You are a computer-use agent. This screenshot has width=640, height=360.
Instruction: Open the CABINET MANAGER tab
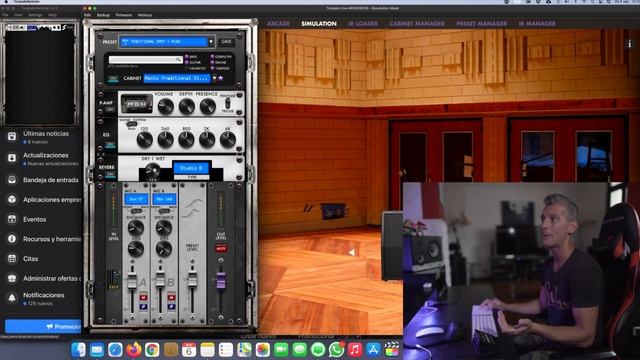coord(417,24)
